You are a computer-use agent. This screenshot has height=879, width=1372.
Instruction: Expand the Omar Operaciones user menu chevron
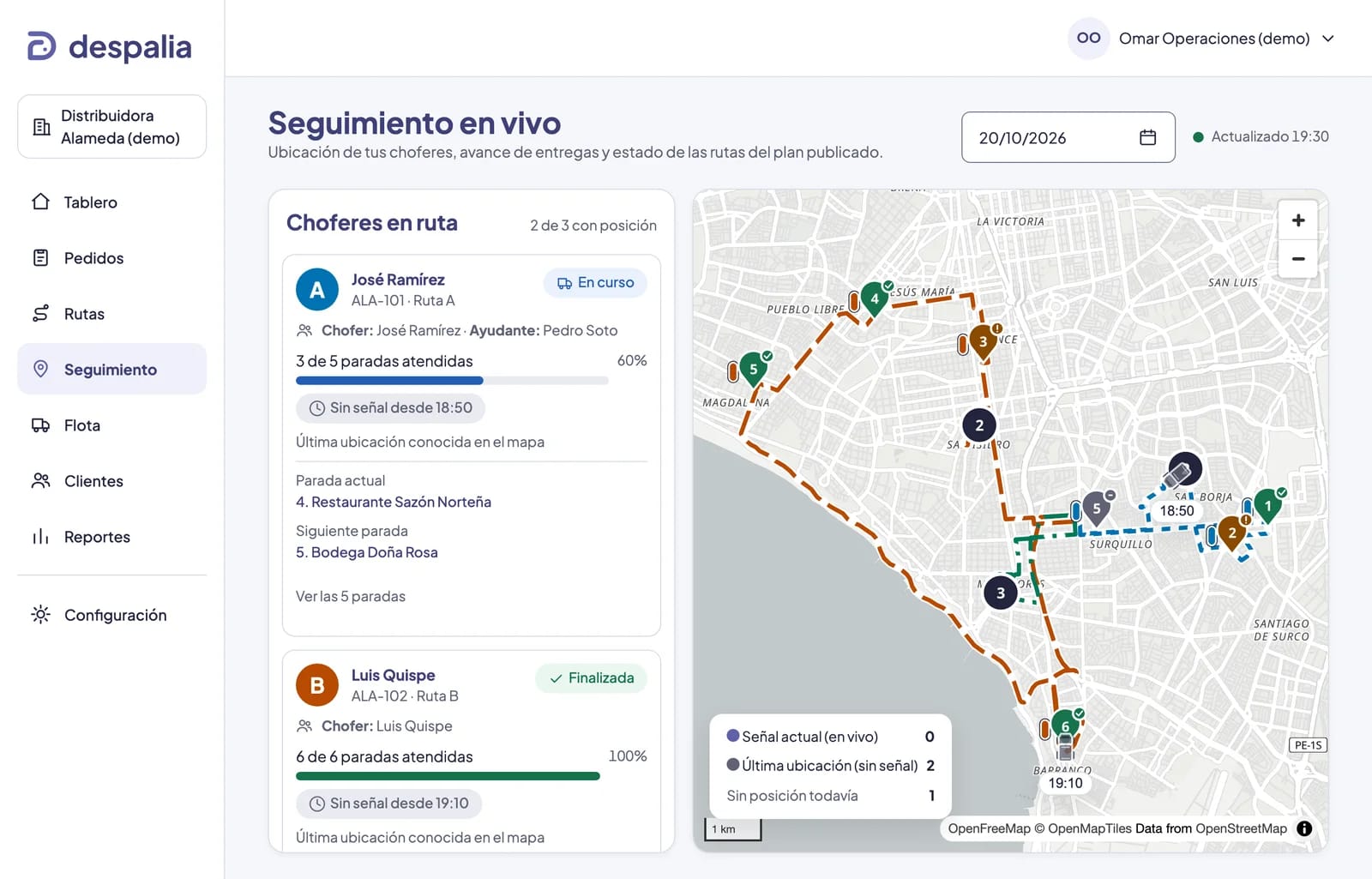[1328, 39]
